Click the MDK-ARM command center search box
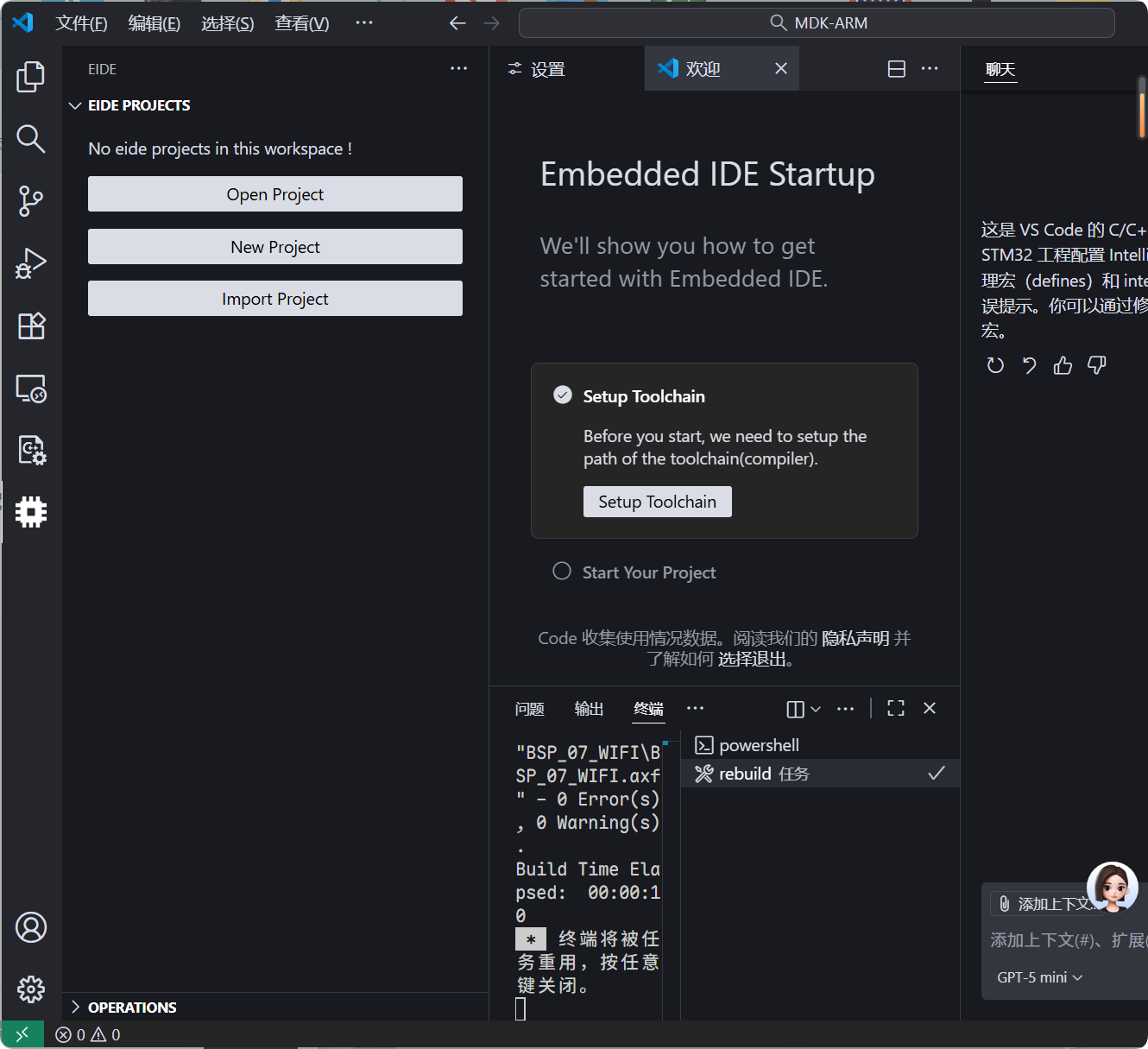The image size is (1148, 1049). pyautogui.click(x=817, y=23)
